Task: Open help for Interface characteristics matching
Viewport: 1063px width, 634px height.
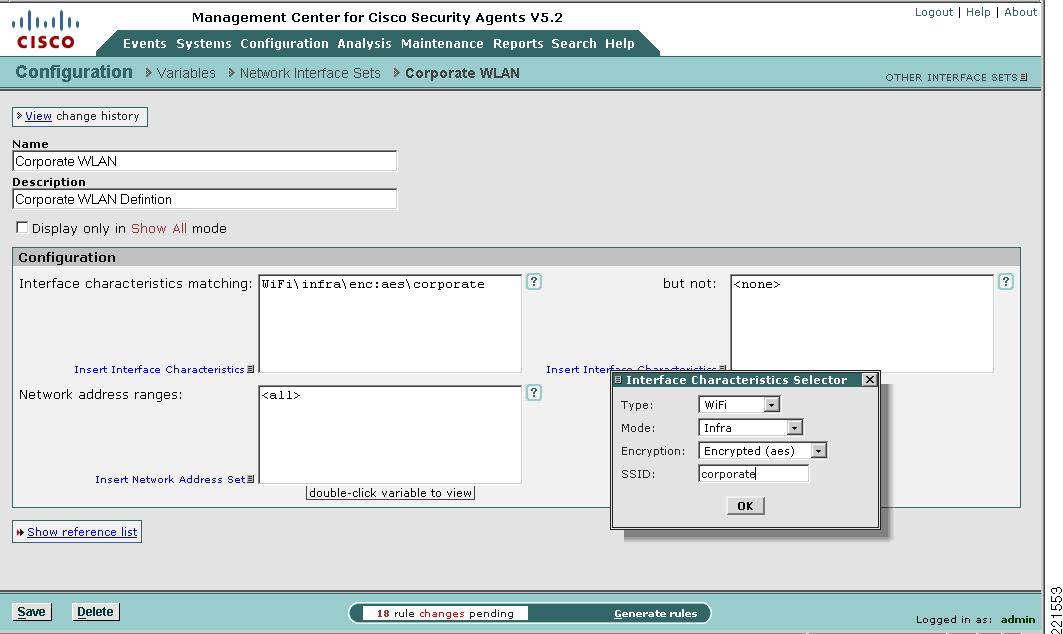Action: (x=534, y=281)
